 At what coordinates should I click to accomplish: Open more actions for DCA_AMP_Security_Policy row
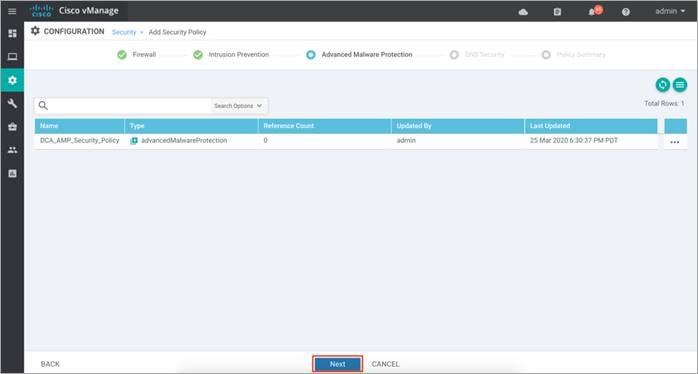(x=675, y=142)
